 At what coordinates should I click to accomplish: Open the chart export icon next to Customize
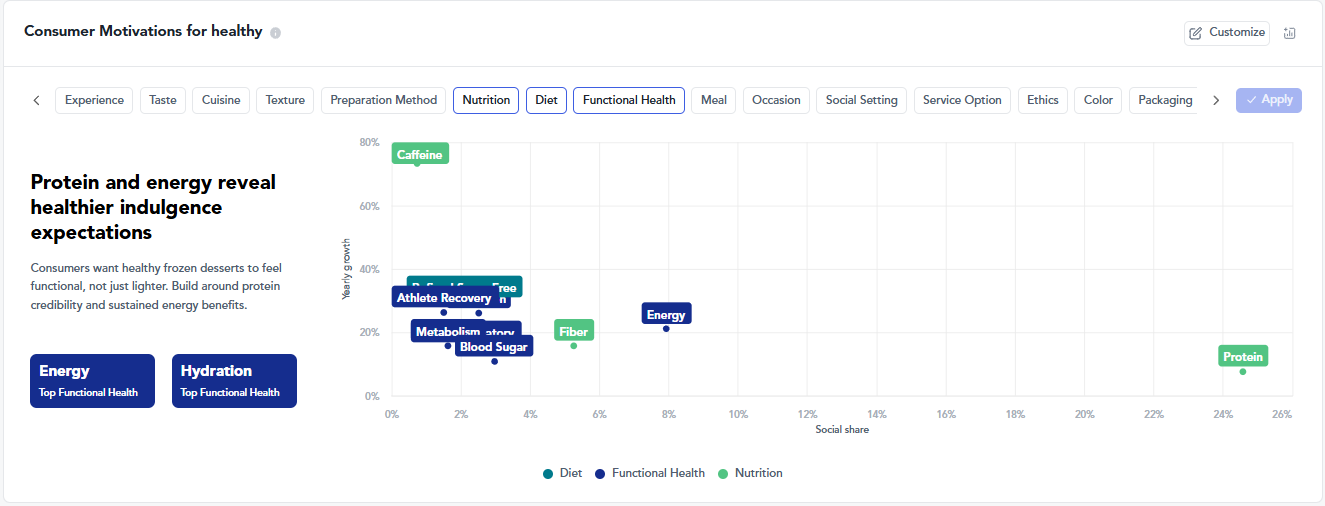coord(1290,33)
